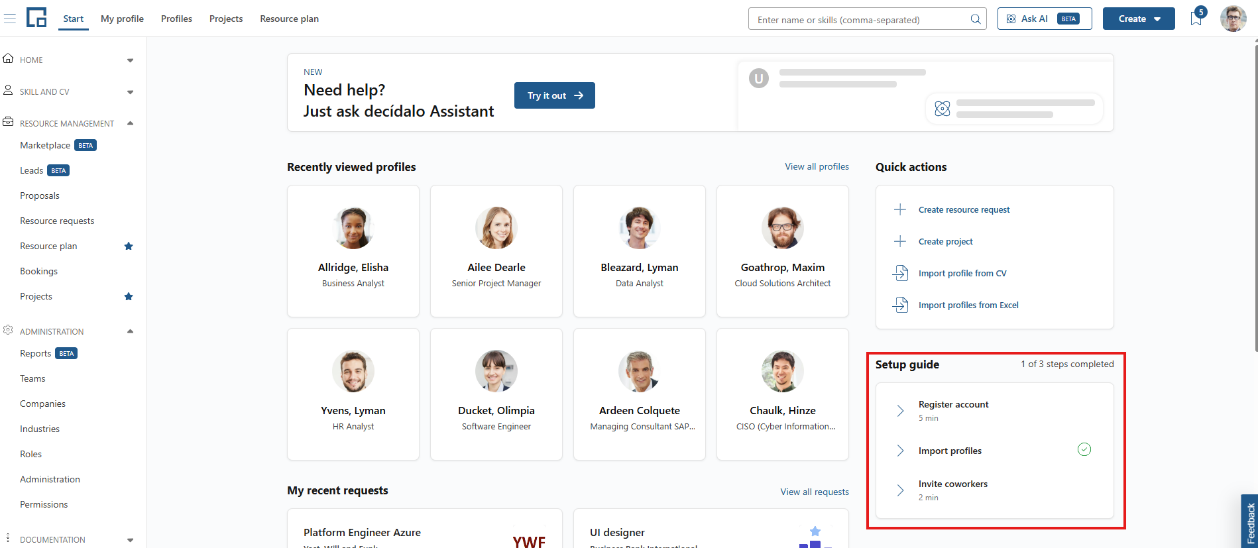
Task: Click the Ask AI button
Action: coord(1044,19)
